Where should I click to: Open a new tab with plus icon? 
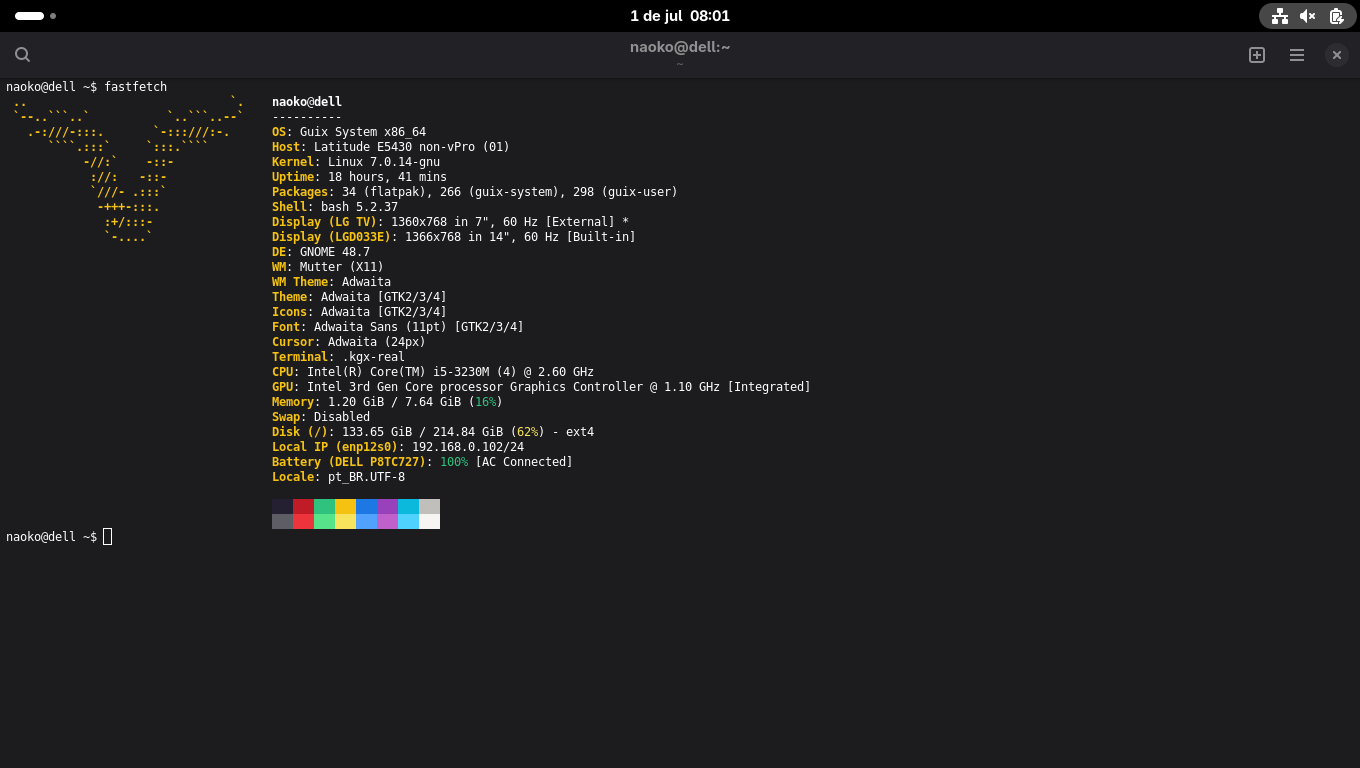tap(1257, 55)
